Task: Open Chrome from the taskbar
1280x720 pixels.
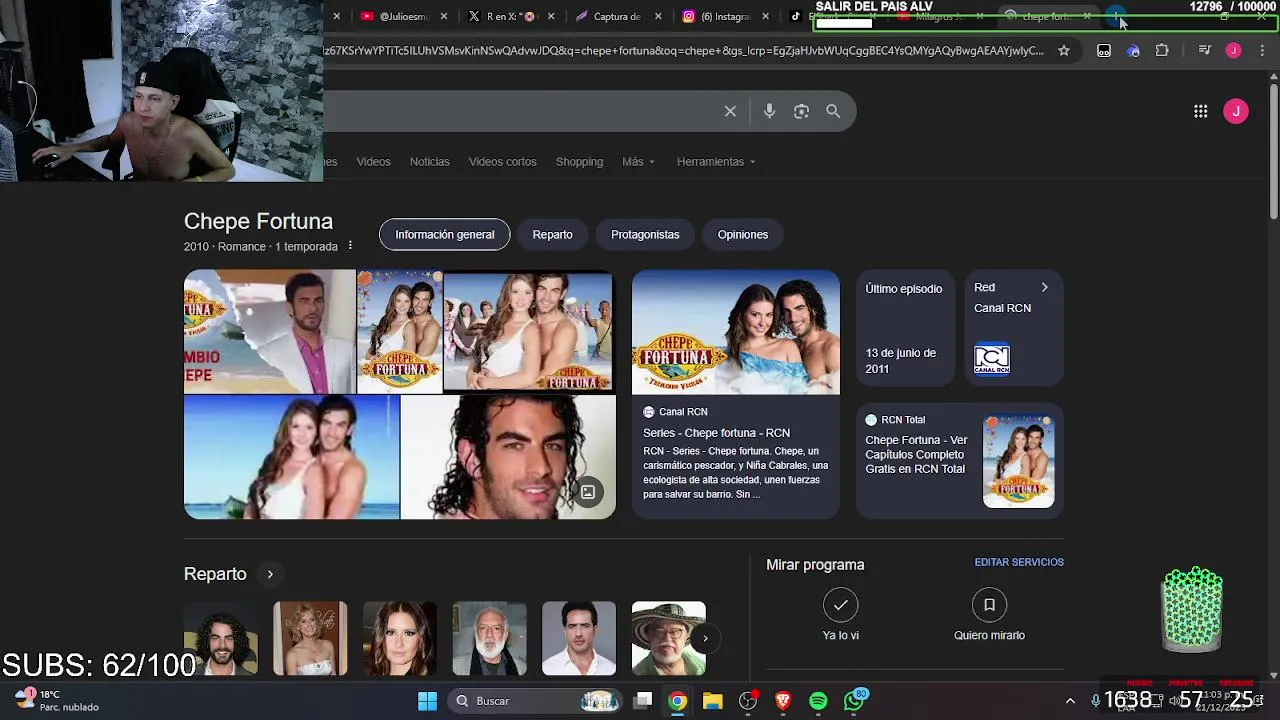Action: point(677,701)
